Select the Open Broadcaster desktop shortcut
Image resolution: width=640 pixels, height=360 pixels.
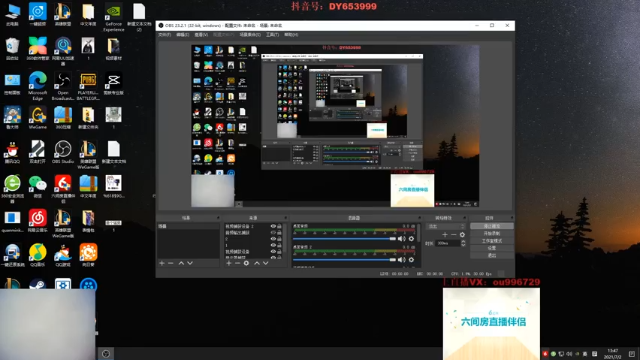coord(63,86)
